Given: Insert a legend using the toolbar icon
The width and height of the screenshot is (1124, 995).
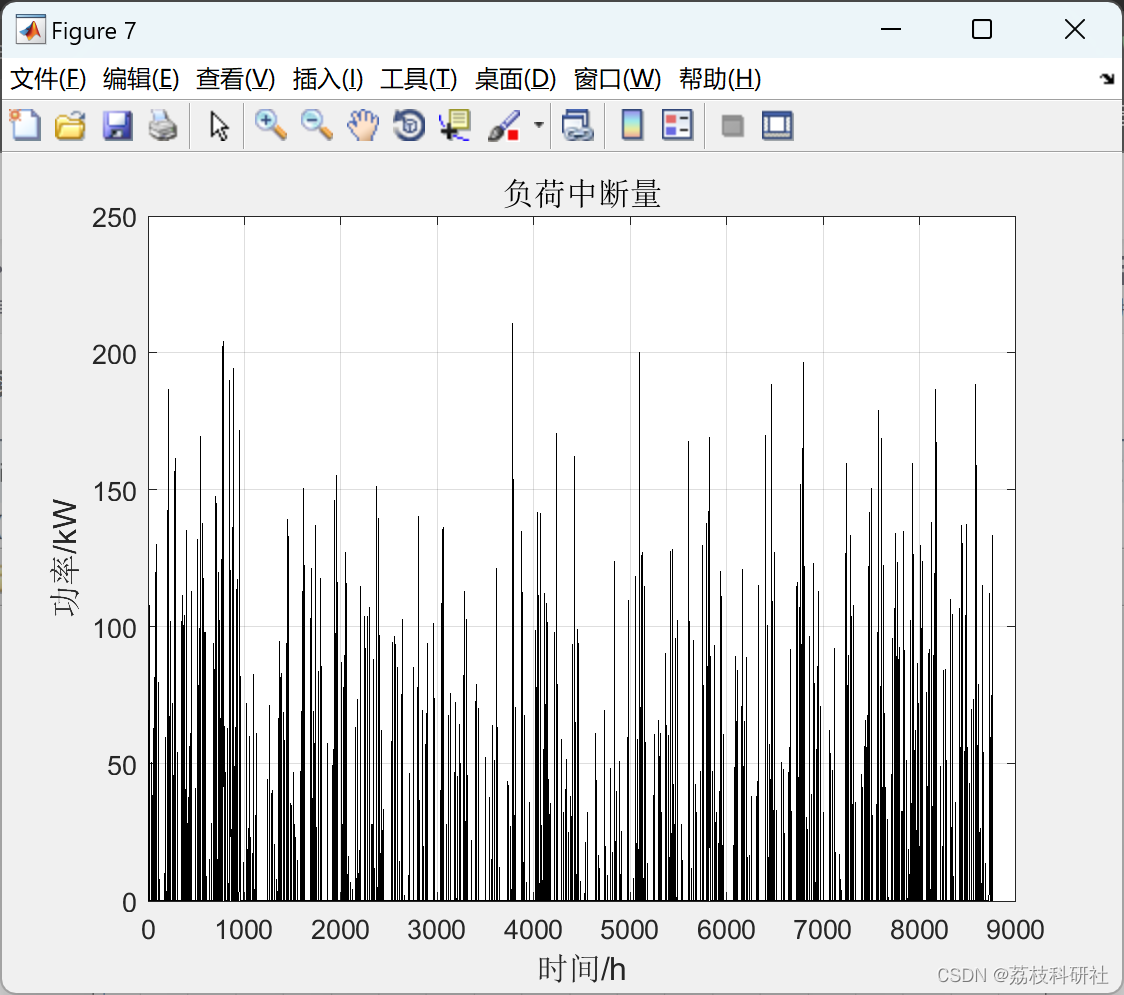Looking at the screenshot, I should click(x=677, y=125).
